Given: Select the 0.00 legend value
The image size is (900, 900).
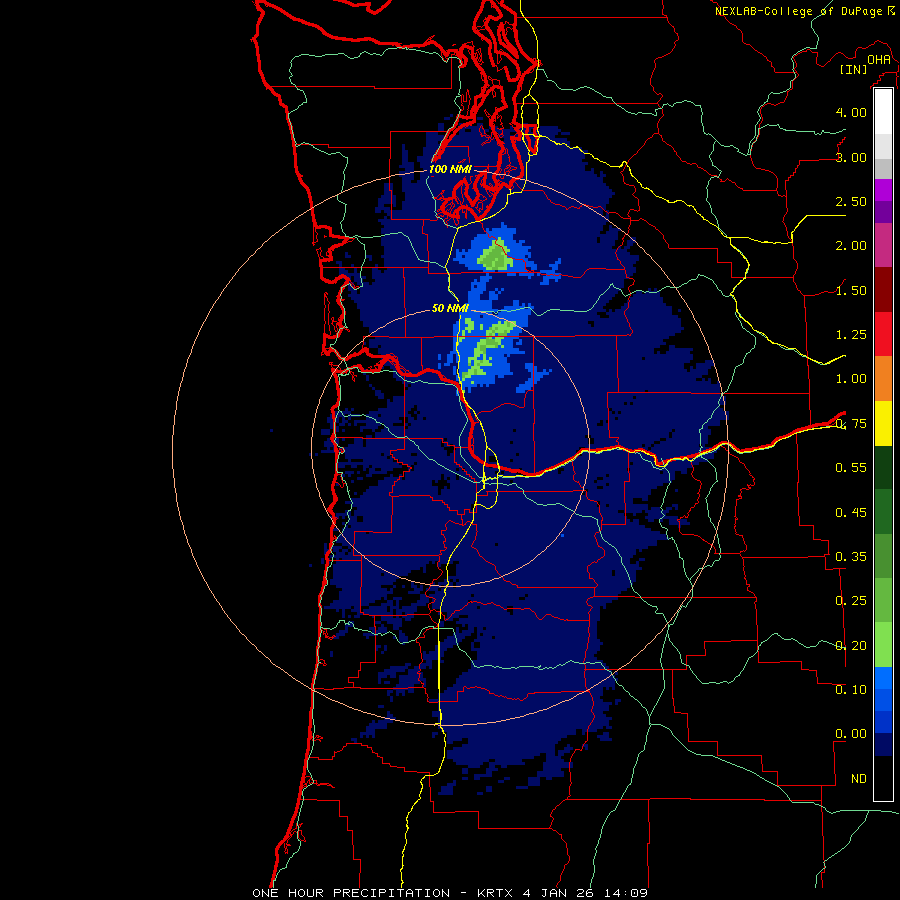Looking at the screenshot, I should click(x=851, y=734).
